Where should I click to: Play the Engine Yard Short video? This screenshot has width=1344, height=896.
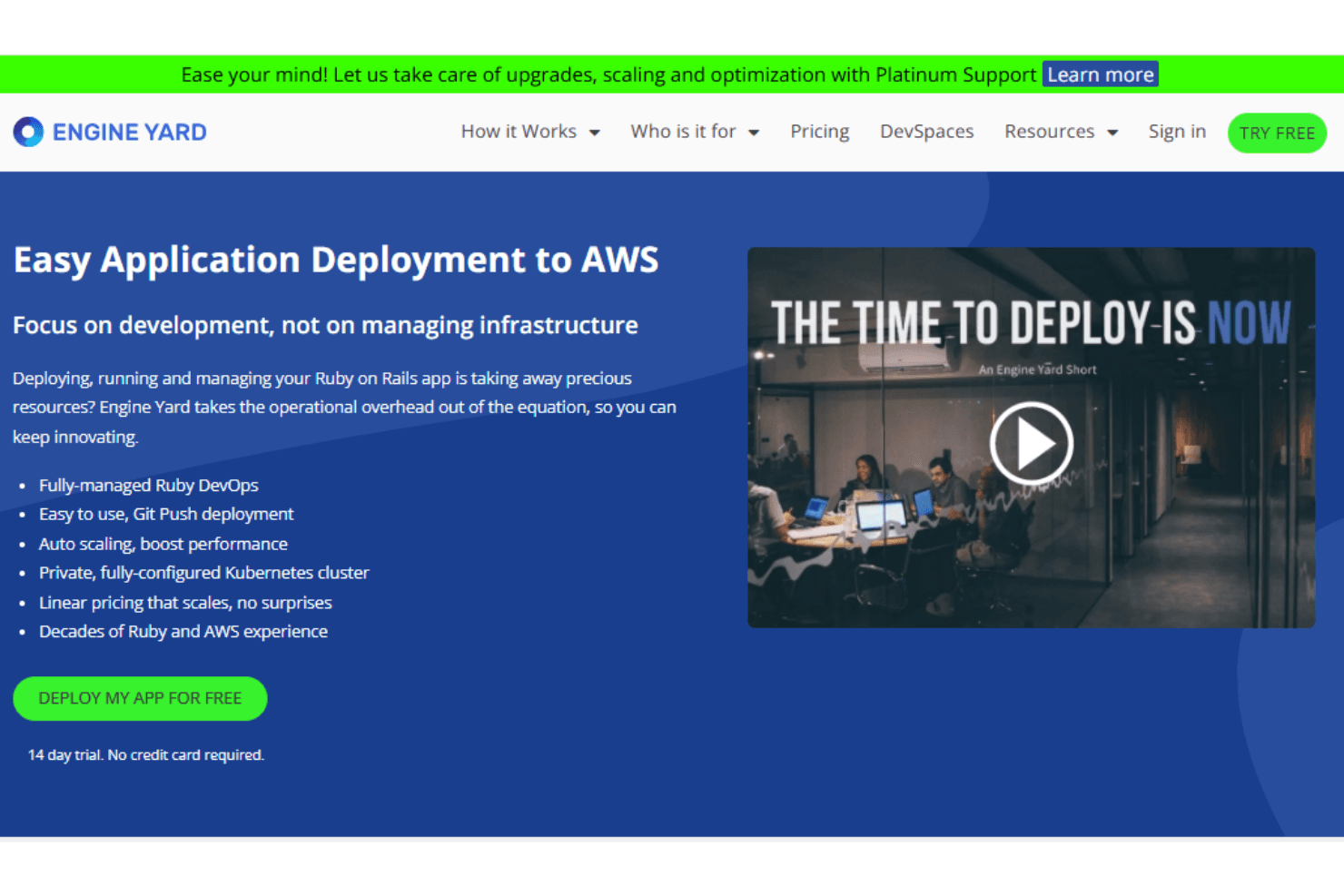tap(1031, 443)
